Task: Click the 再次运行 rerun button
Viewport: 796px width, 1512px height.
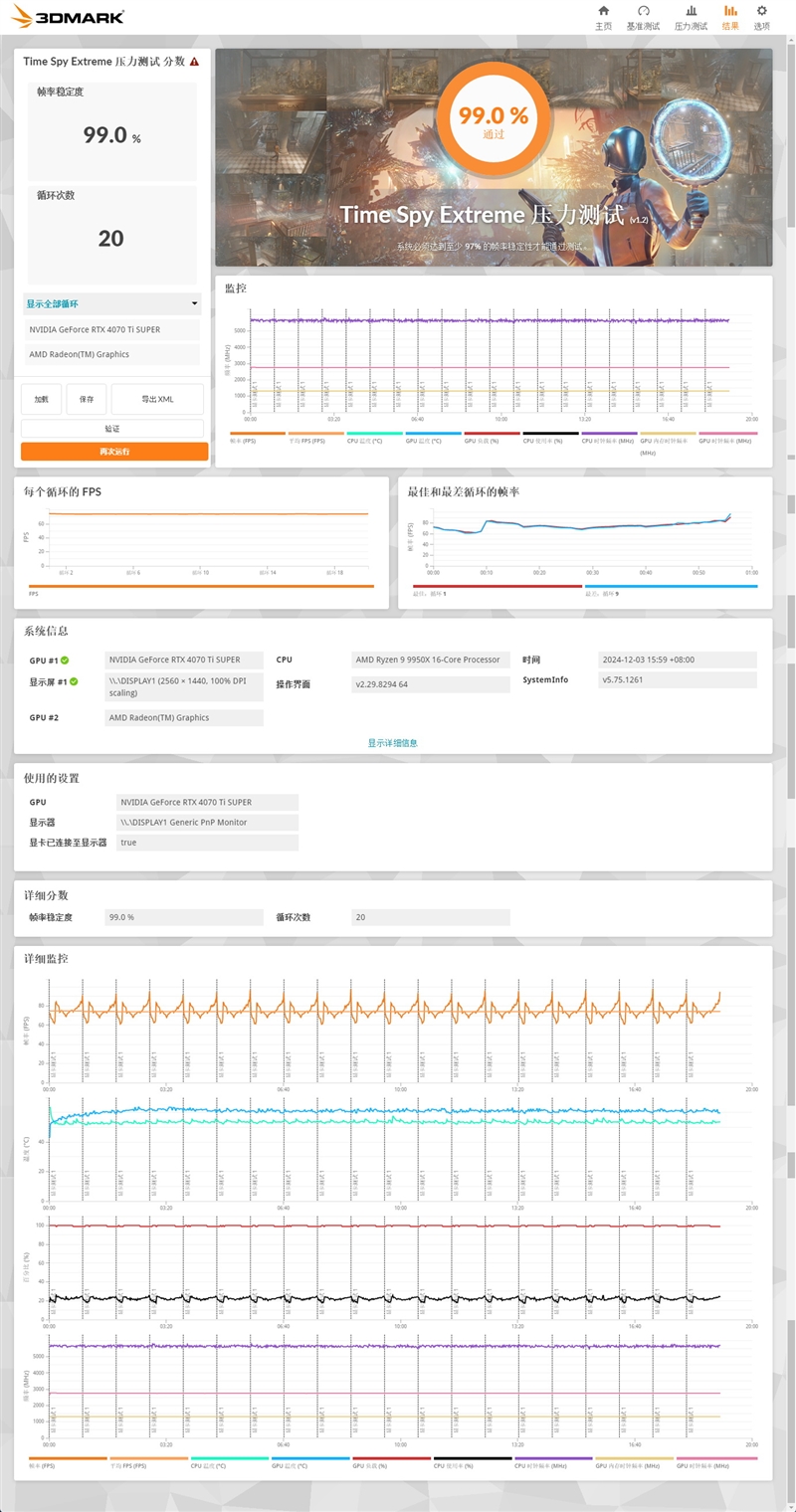Action: 112,451
